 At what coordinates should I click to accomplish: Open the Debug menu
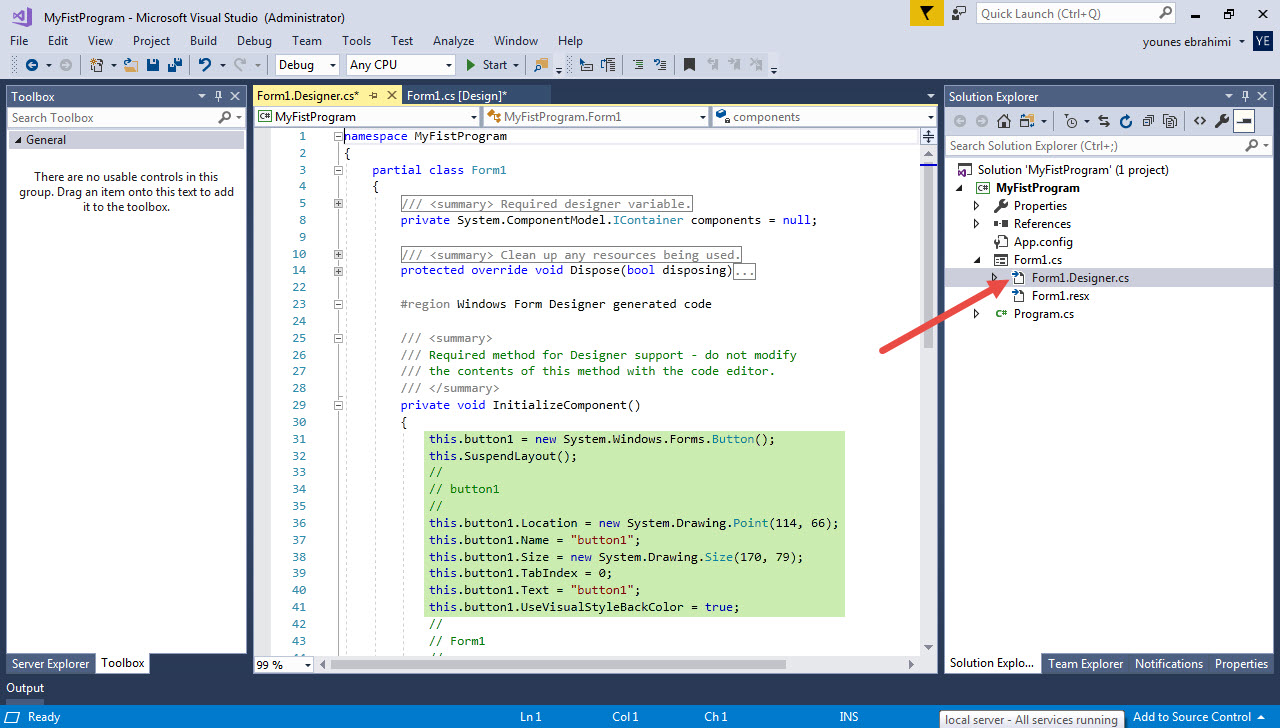pos(254,41)
